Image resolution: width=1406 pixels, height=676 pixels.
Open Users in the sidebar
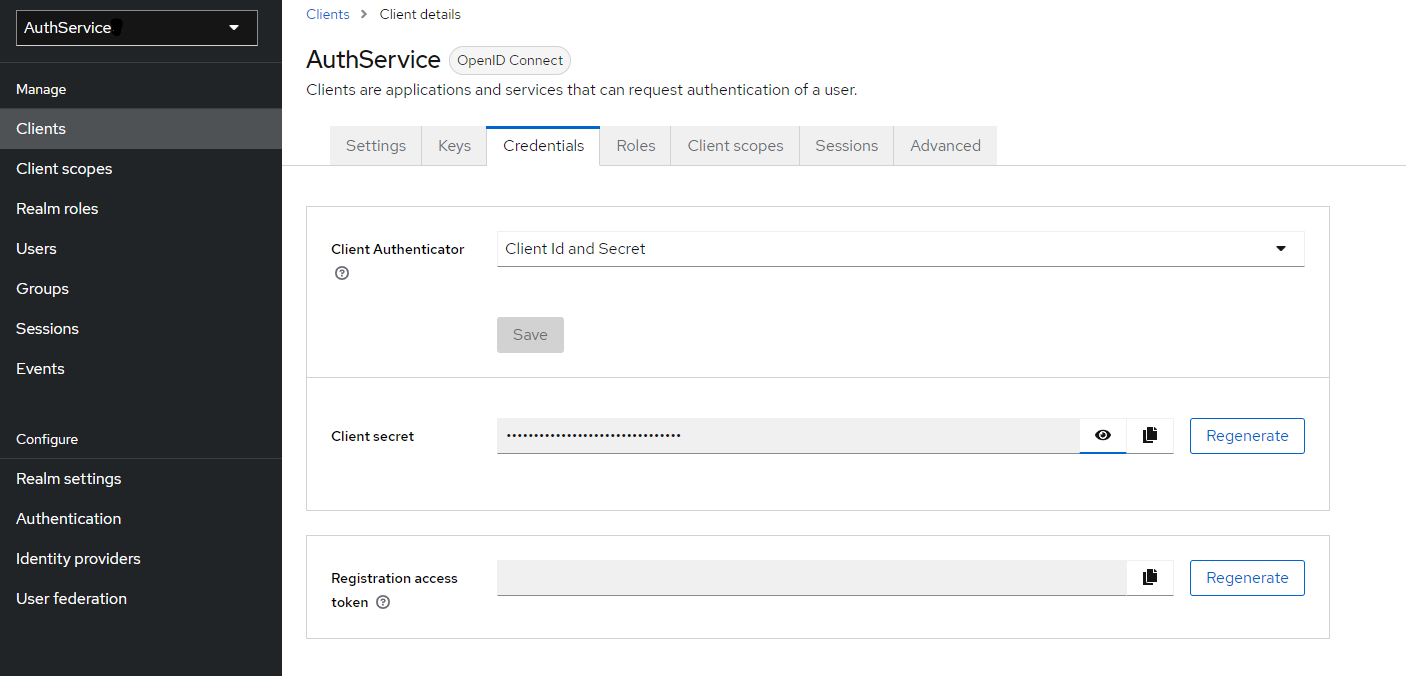coord(36,249)
